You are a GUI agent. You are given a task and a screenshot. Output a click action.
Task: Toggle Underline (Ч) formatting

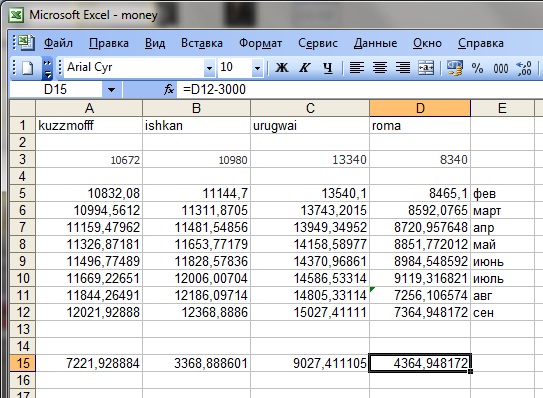(x=328, y=68)
